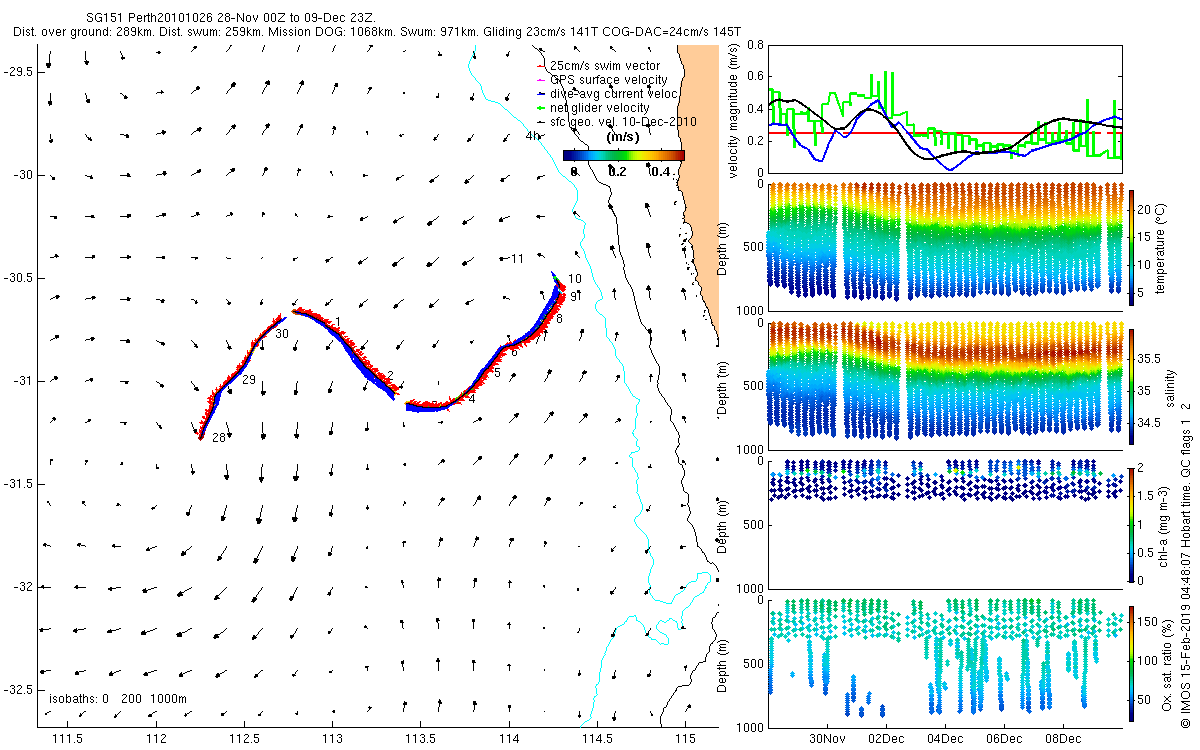Select the "GPS surface velocity" legend entry

point(602,80)
